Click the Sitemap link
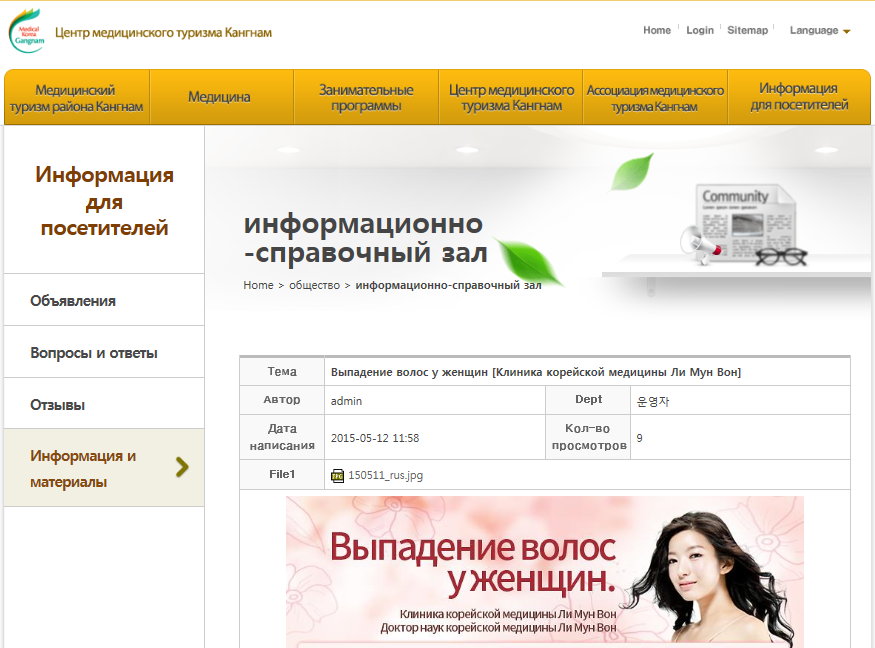Image resolution: width=875 pixels, height=648 pixels. coord(747,30)
